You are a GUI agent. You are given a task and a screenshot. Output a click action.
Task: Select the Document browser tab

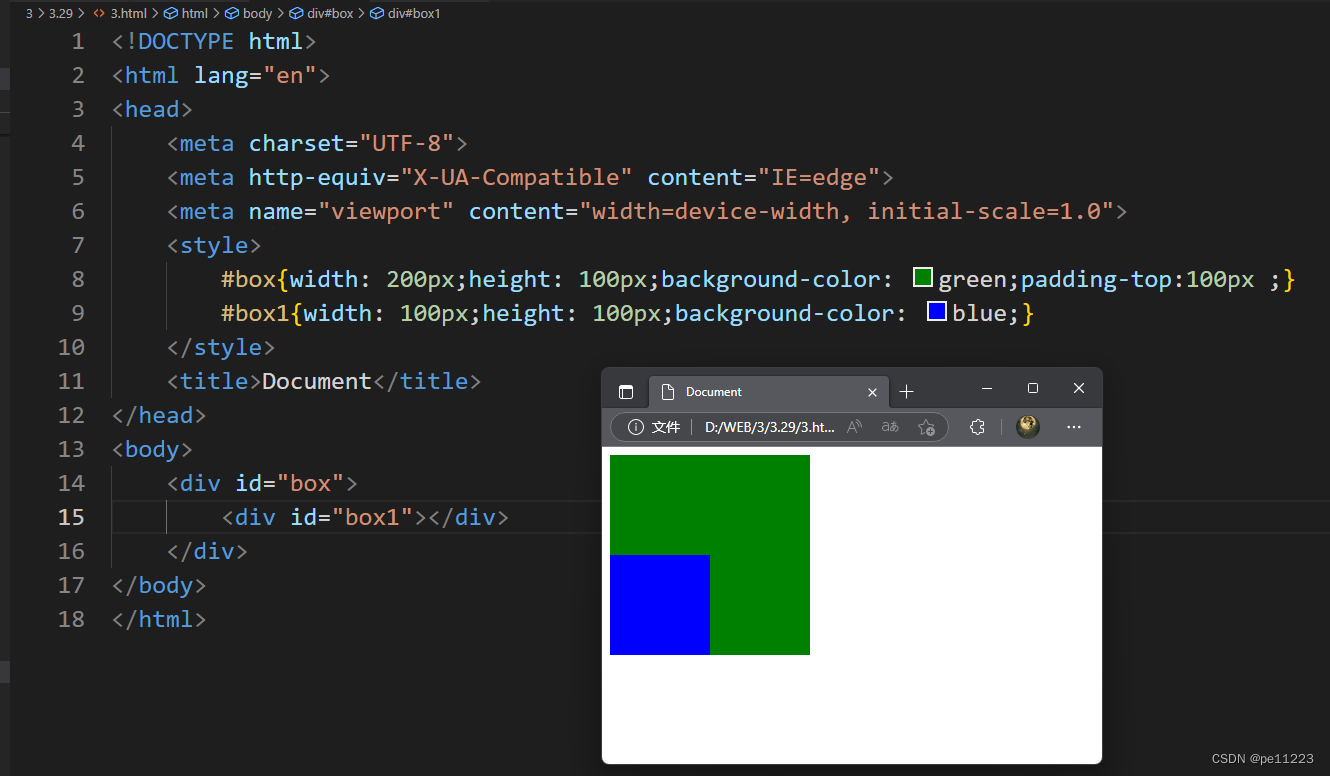(x=768, y=392)
